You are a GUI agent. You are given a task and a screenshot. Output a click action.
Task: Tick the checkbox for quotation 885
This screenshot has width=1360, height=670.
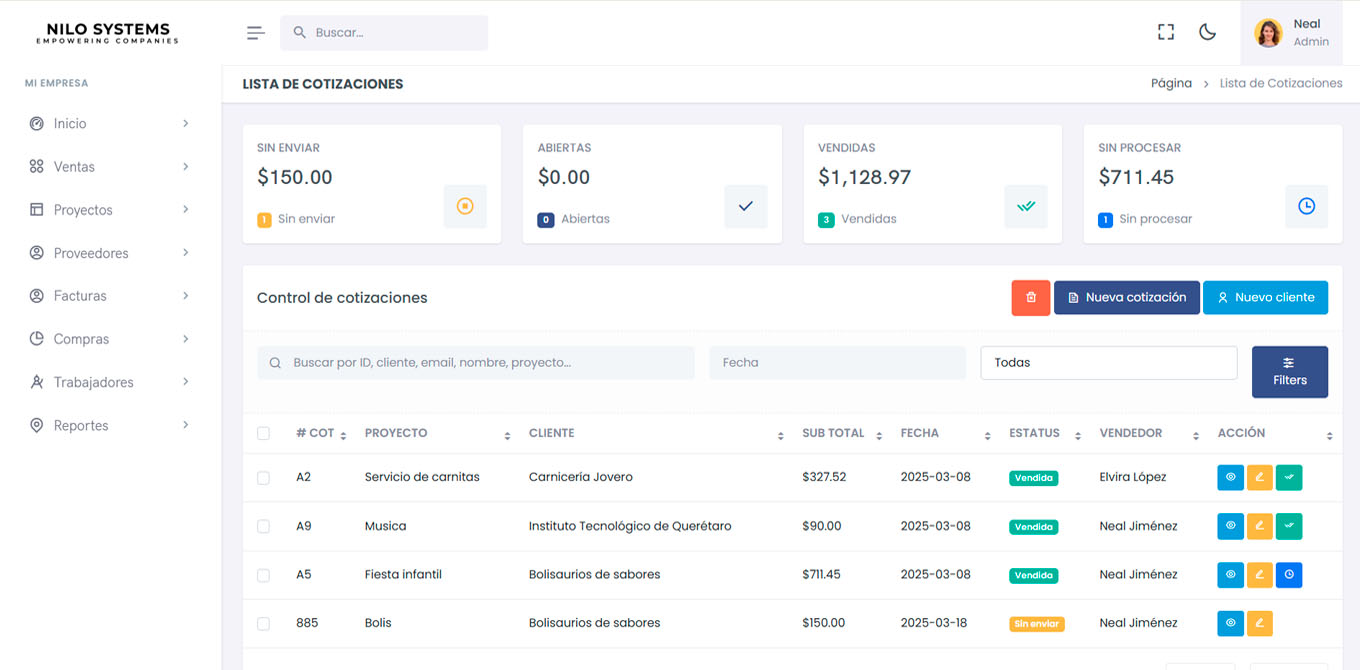point(263,623)
